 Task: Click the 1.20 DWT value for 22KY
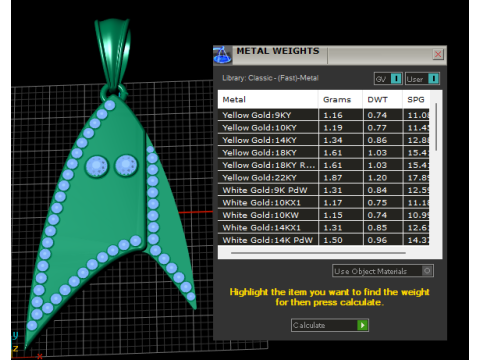(377, 178)
